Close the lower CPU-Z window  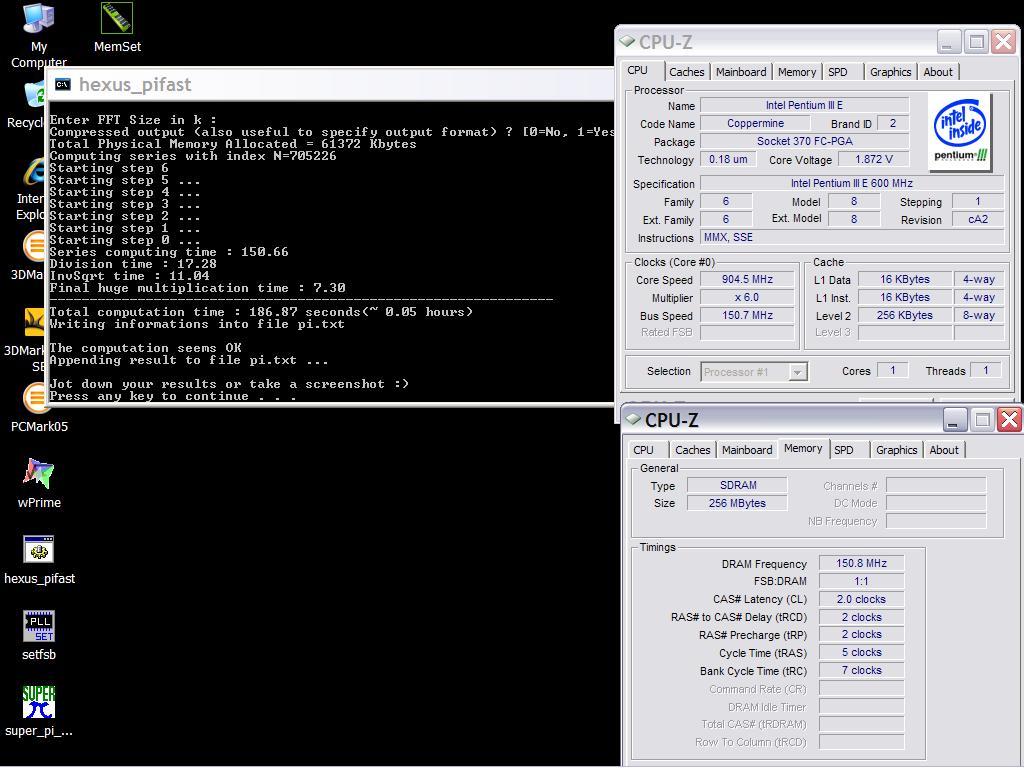click(1009, 420)
